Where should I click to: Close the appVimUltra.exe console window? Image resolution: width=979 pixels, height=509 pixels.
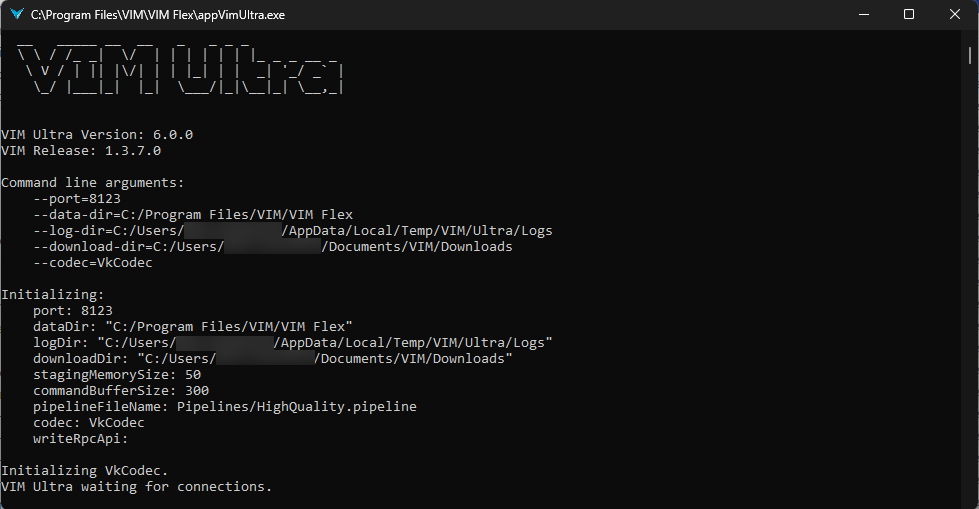pyautogui.click(x=955, y=14)
